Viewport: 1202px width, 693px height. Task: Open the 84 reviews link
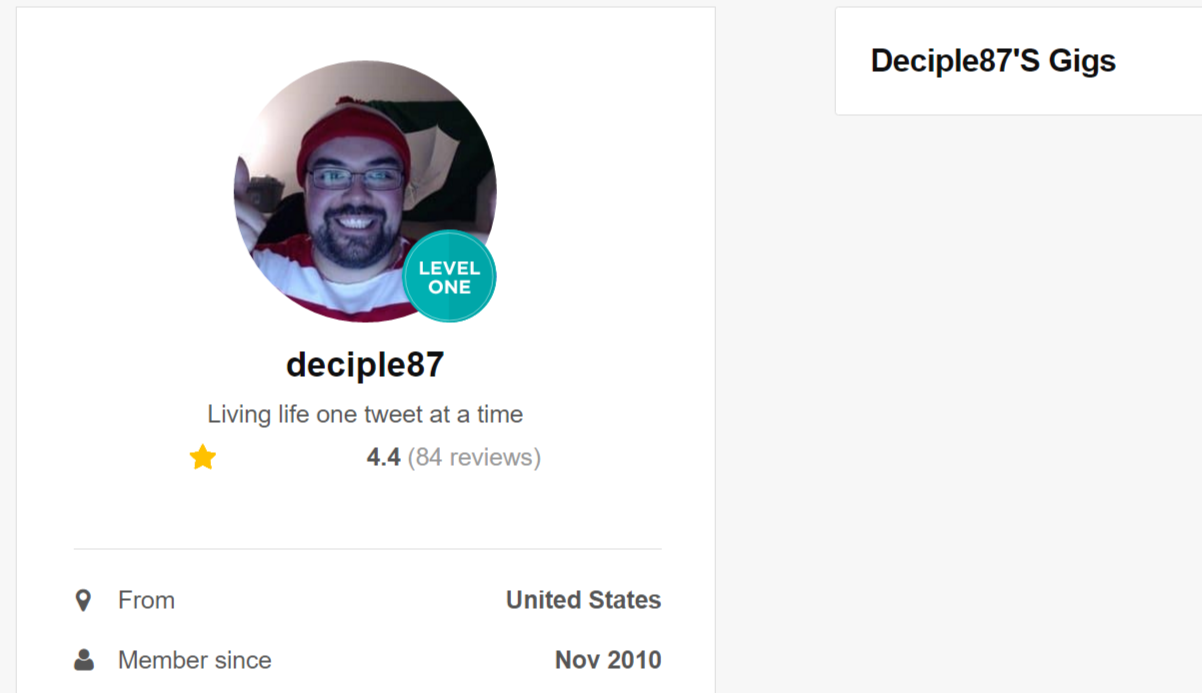click(x=474, y=458)
